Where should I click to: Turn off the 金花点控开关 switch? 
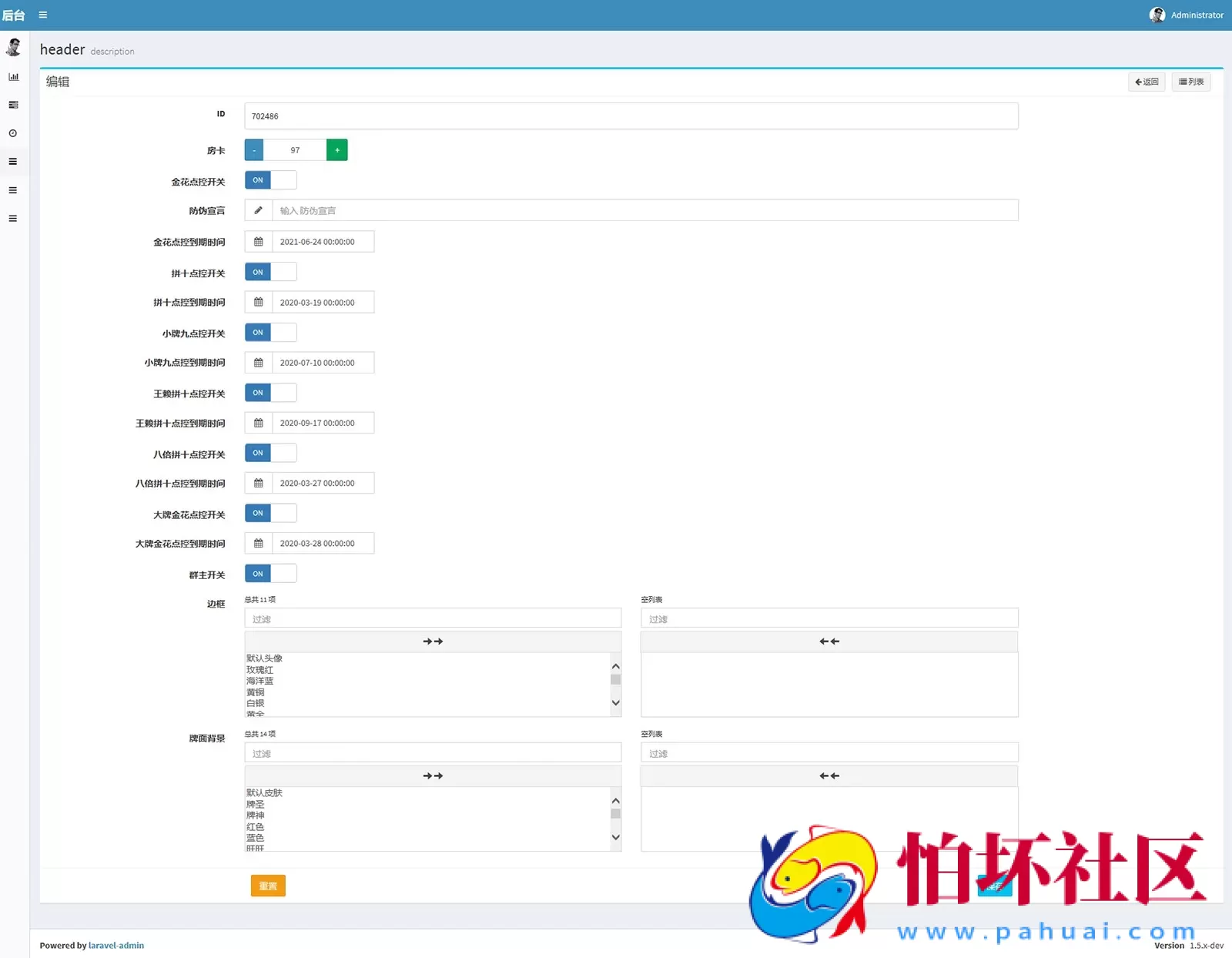[270, 179]
